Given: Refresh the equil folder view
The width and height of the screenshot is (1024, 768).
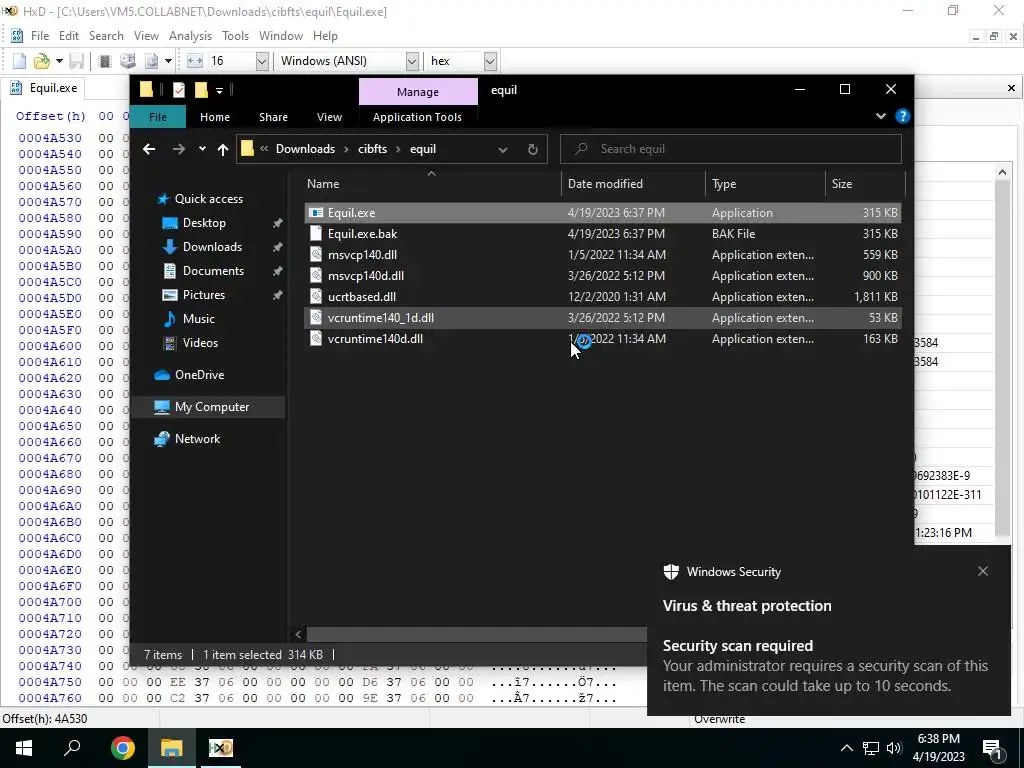Looking at the screenshot, I should [x=532, y=150].
